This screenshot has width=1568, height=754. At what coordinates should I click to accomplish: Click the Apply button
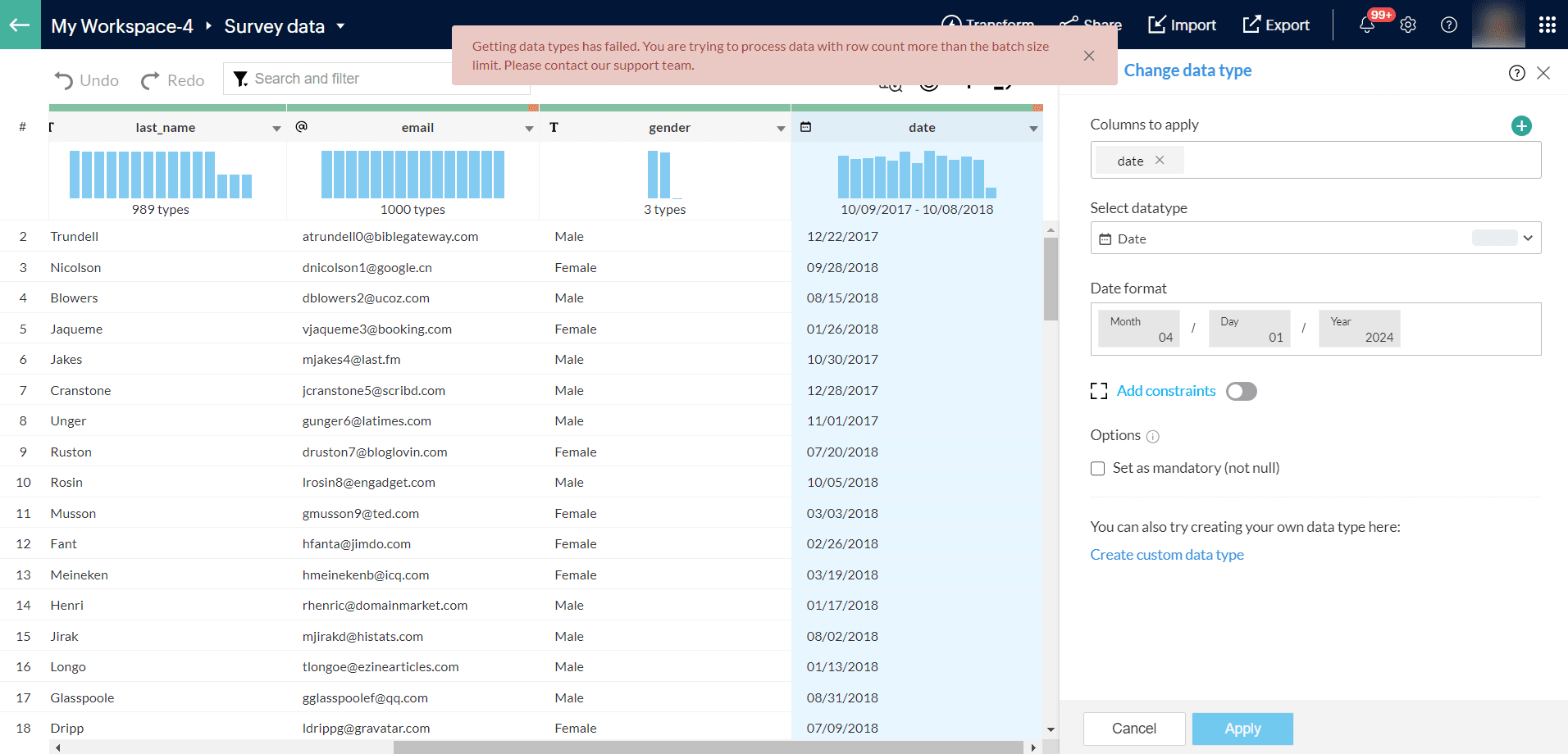pos(1242,729)
